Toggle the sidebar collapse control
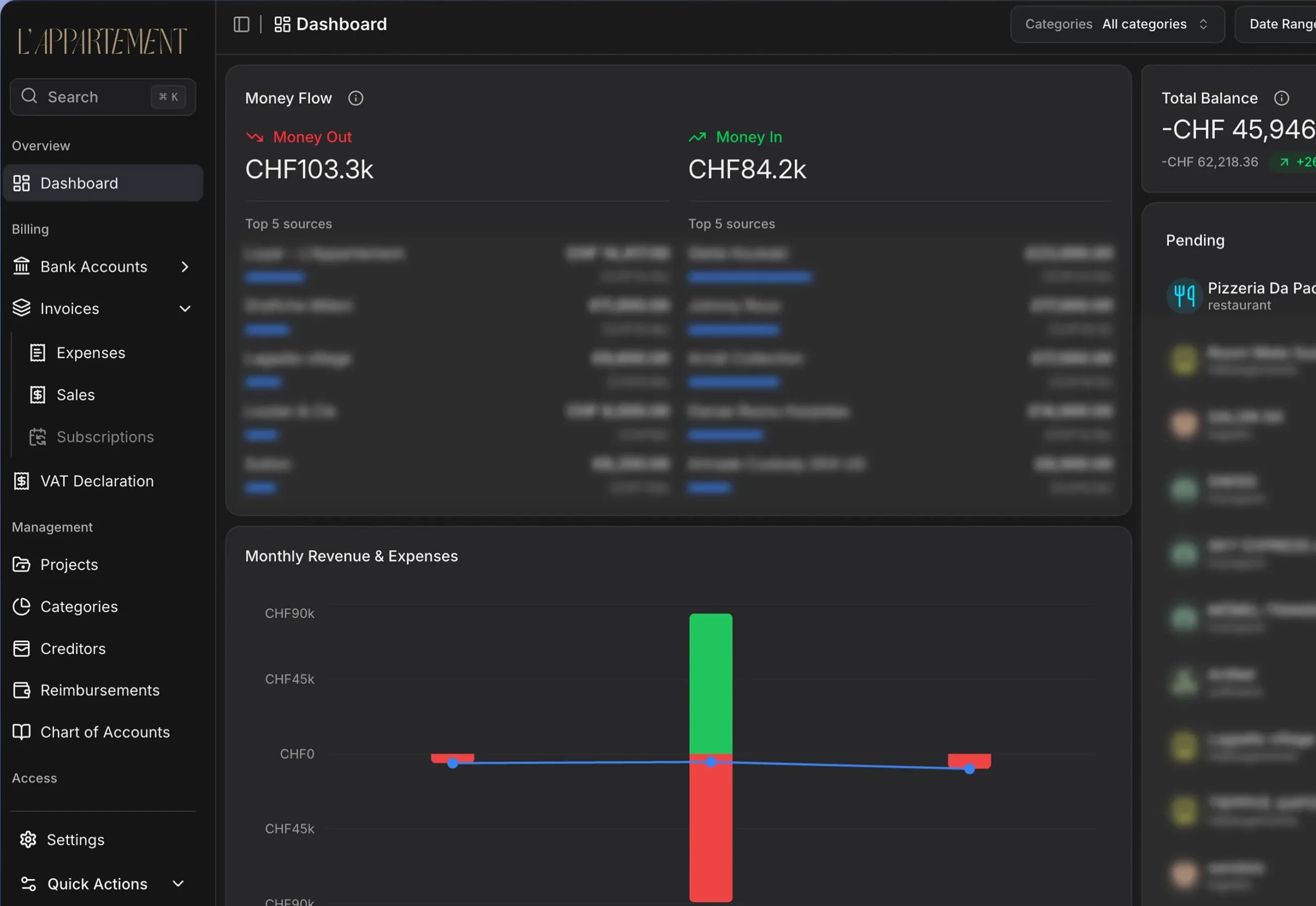Image resolution: width=1316 pixels, height=906 pixels. coord(242,24)
